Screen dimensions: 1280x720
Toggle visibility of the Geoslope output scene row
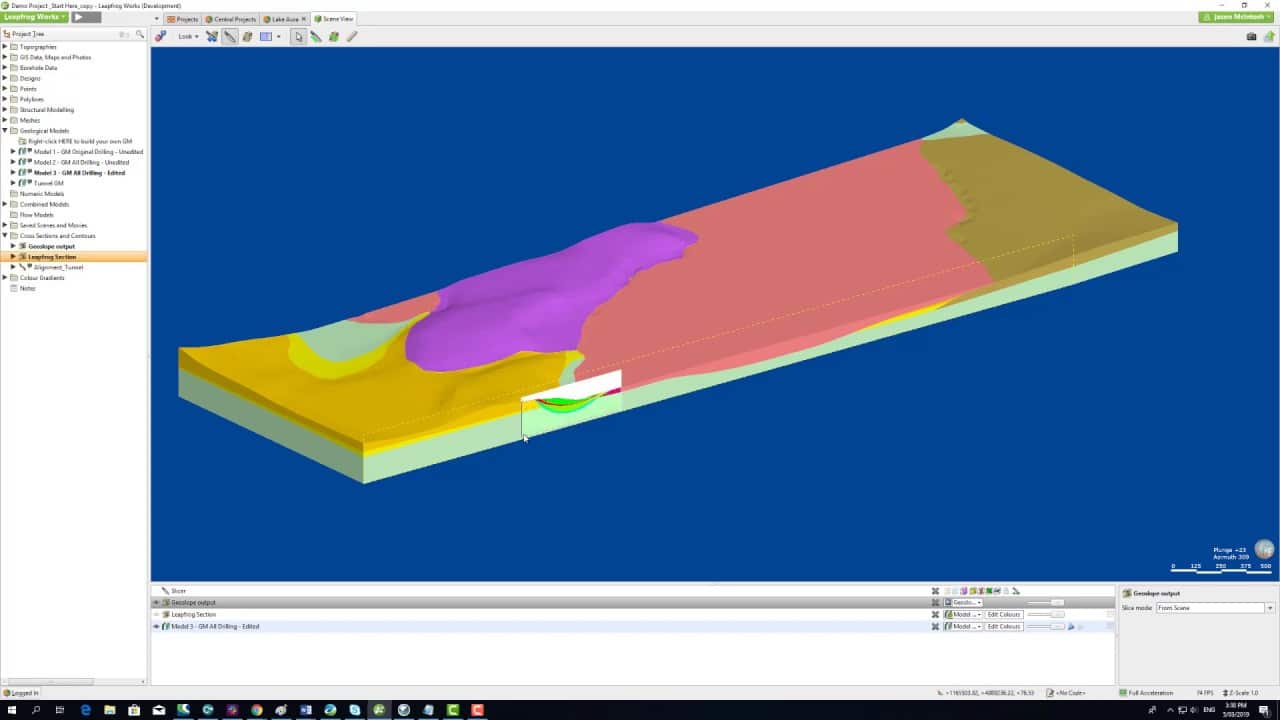point(157,602)
